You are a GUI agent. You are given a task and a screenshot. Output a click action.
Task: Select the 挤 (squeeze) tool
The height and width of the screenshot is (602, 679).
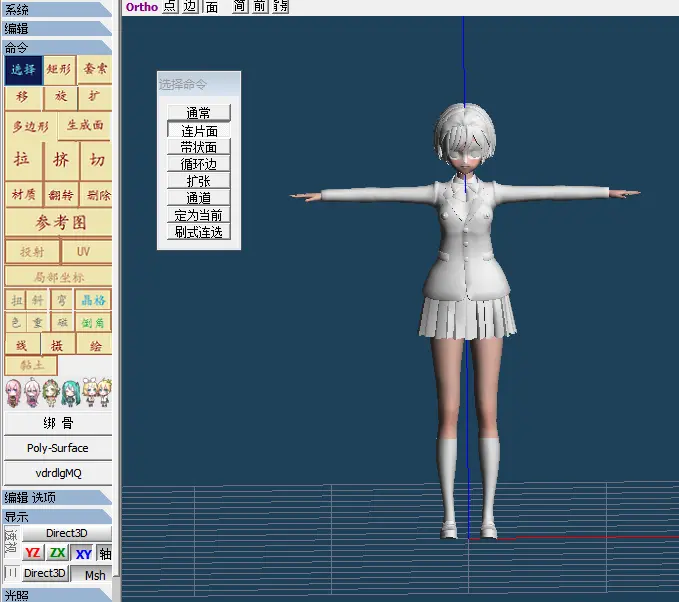[61, 160]
